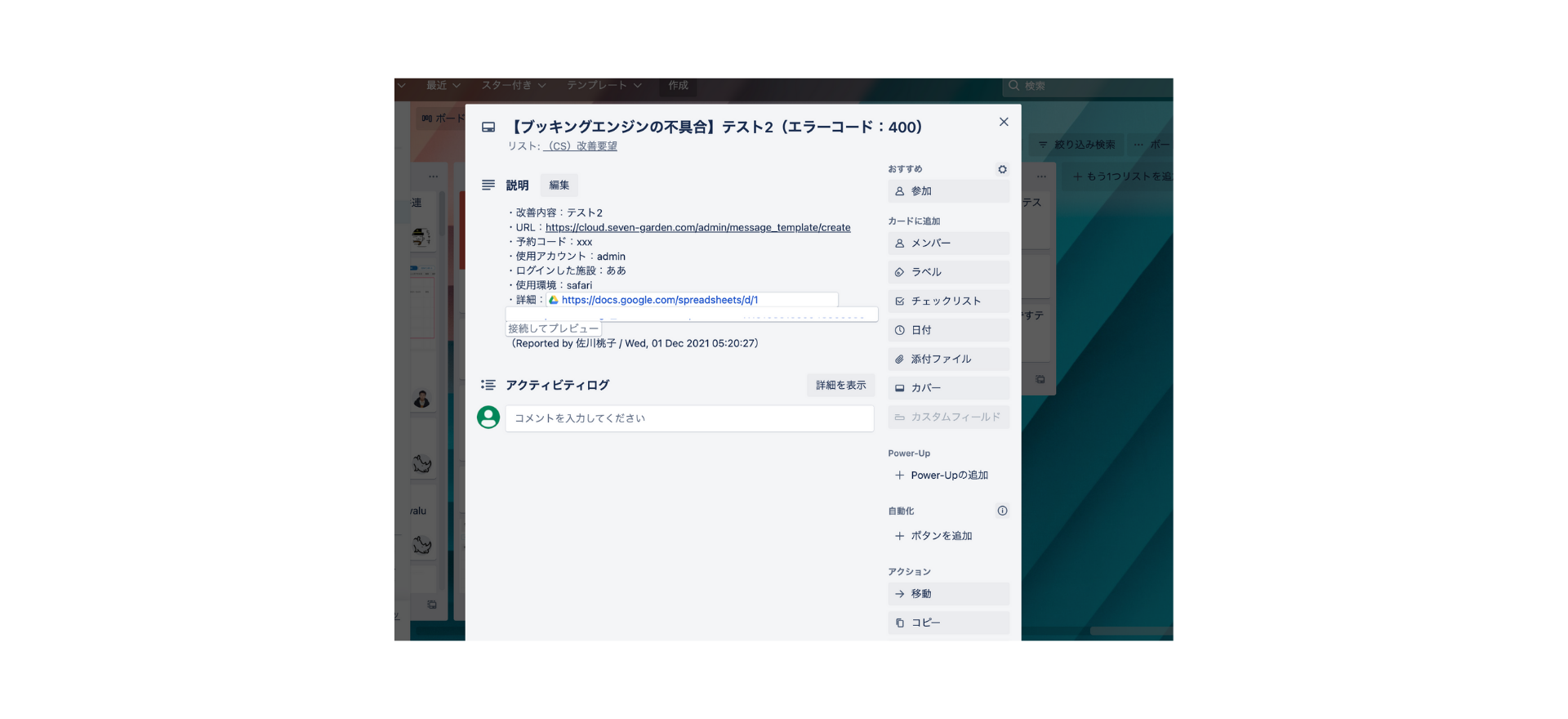1568x719 pixels.
Task: Add a member via メンバー button
Action: [x=949, y=243]
